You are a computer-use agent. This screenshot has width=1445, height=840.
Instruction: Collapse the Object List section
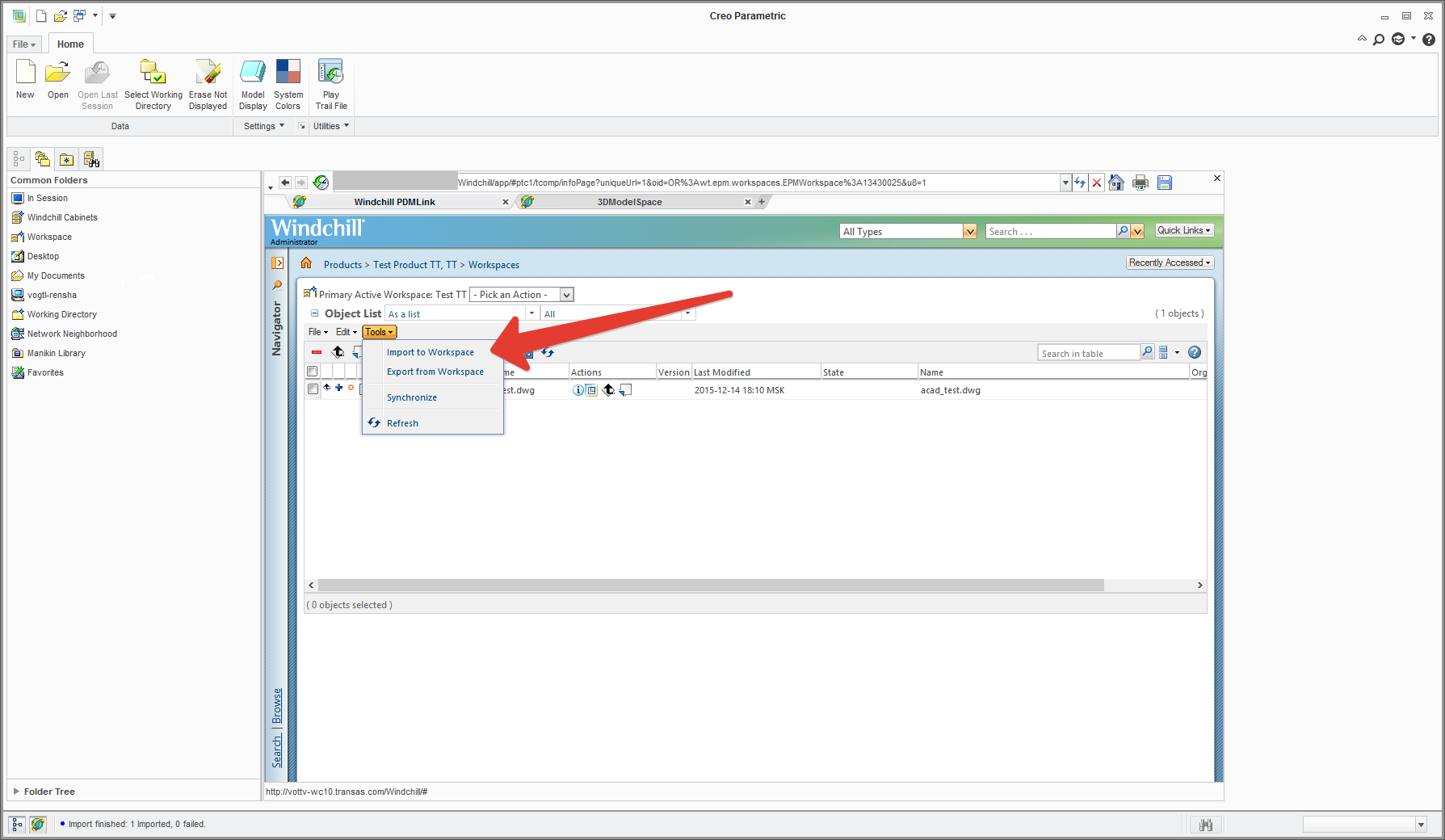pyautogui.click(x=314, y=313)
